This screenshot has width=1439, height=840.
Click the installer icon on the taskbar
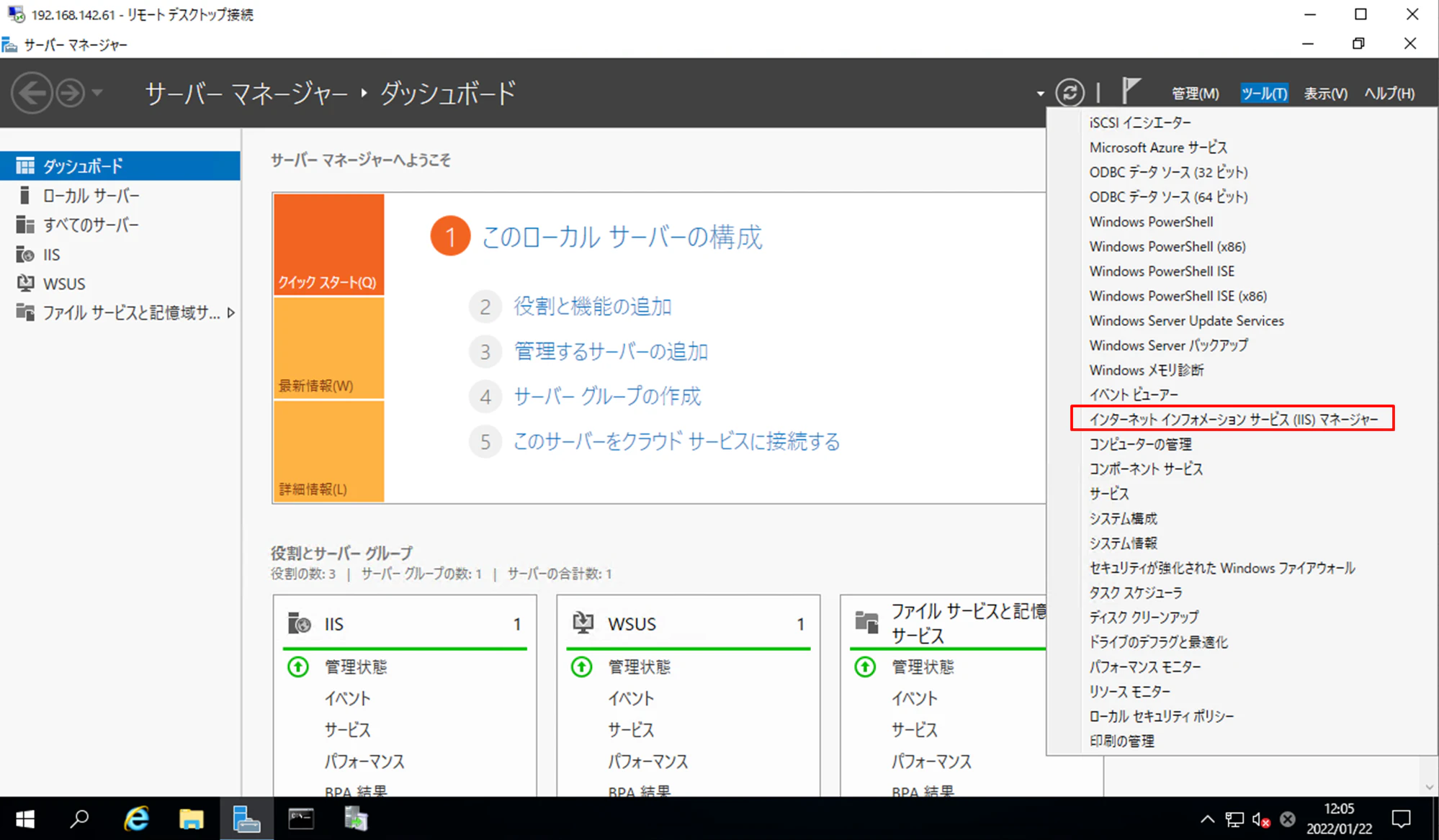click(x=356, y=819)
